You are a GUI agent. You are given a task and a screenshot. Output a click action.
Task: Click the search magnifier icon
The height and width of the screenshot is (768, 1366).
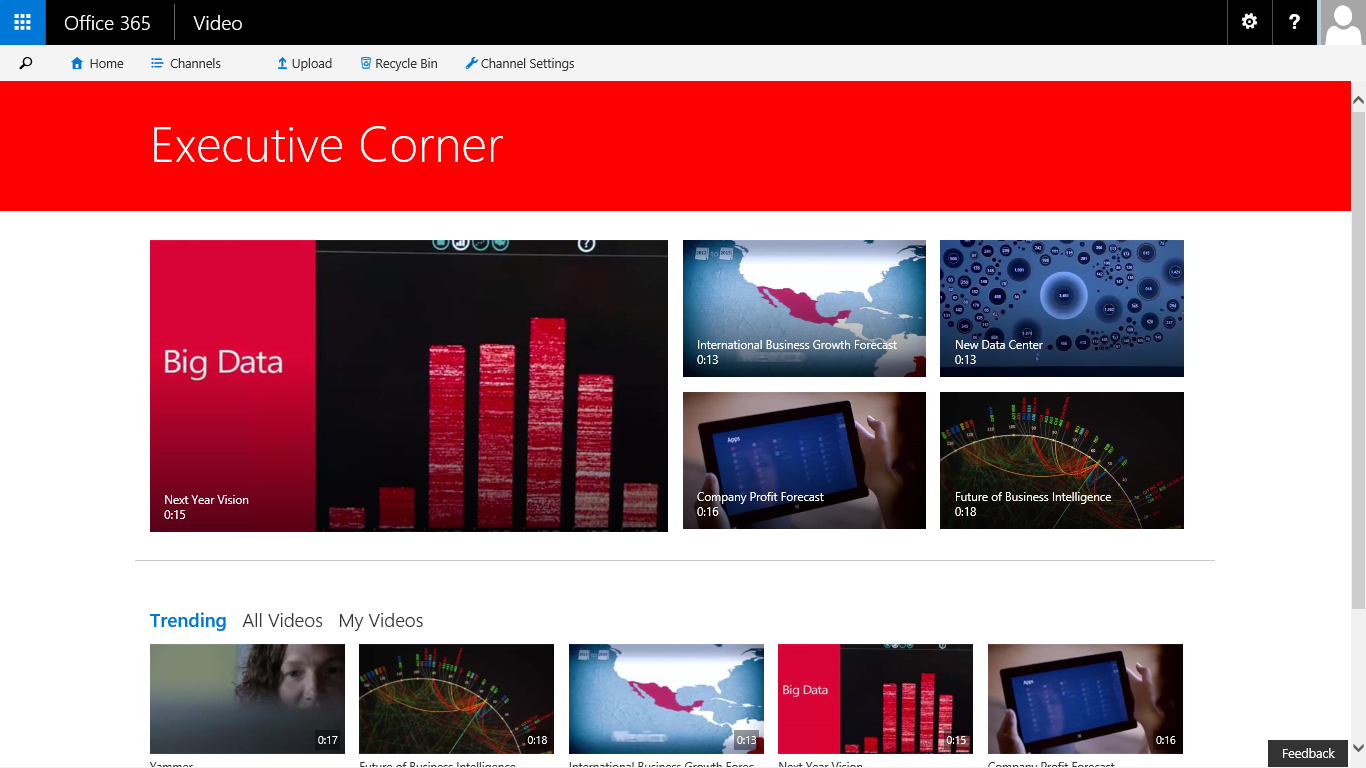tap(26, 63)
